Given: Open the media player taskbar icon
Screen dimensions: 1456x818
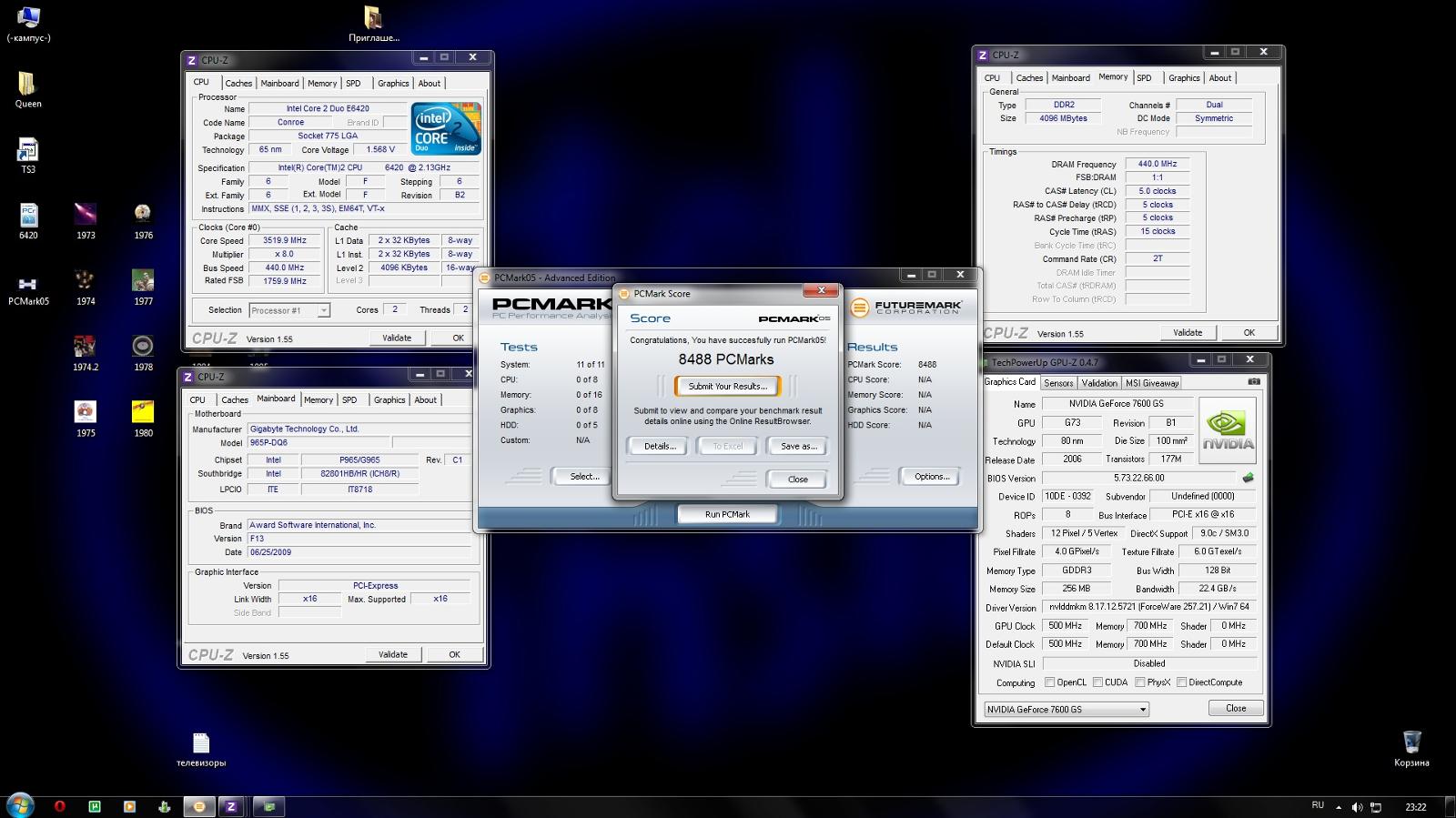Looking at the screenshot, I should point(129,806).
